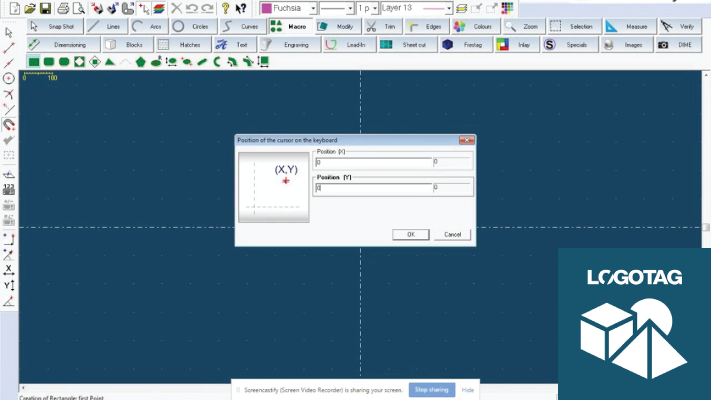The height and width of the screenshot is (400, 712).
Task: Open the Layer 13 dropdown
Action: (x=447, y=8)
